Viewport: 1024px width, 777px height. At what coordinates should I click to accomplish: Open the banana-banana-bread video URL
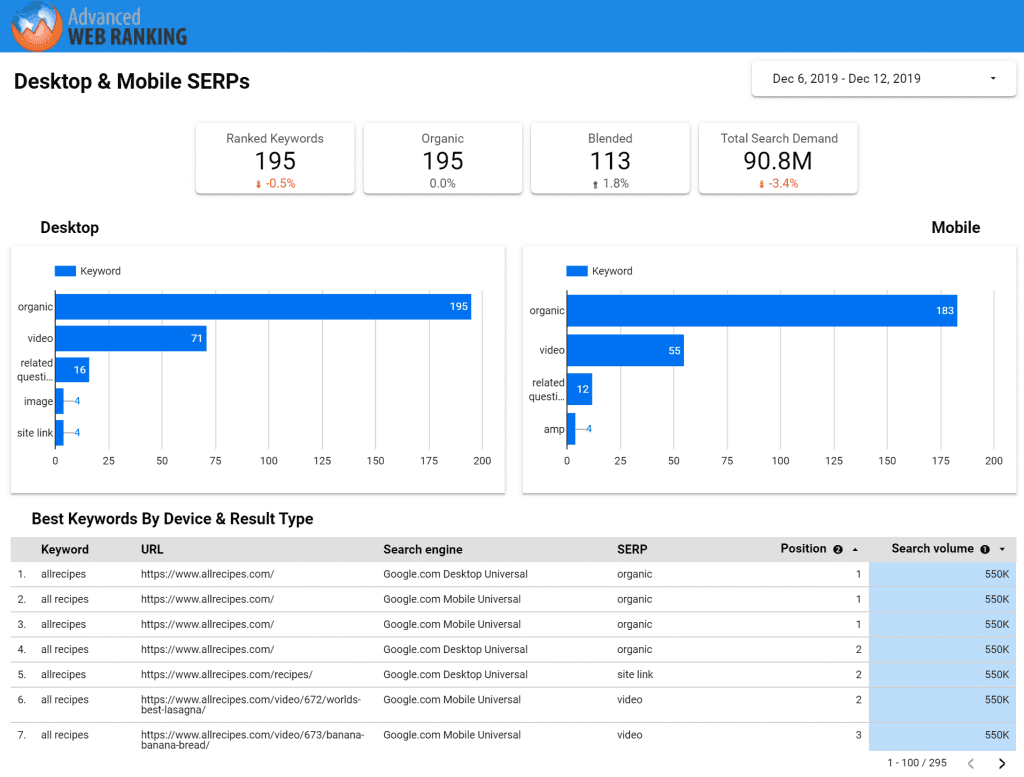click(253, 740)
